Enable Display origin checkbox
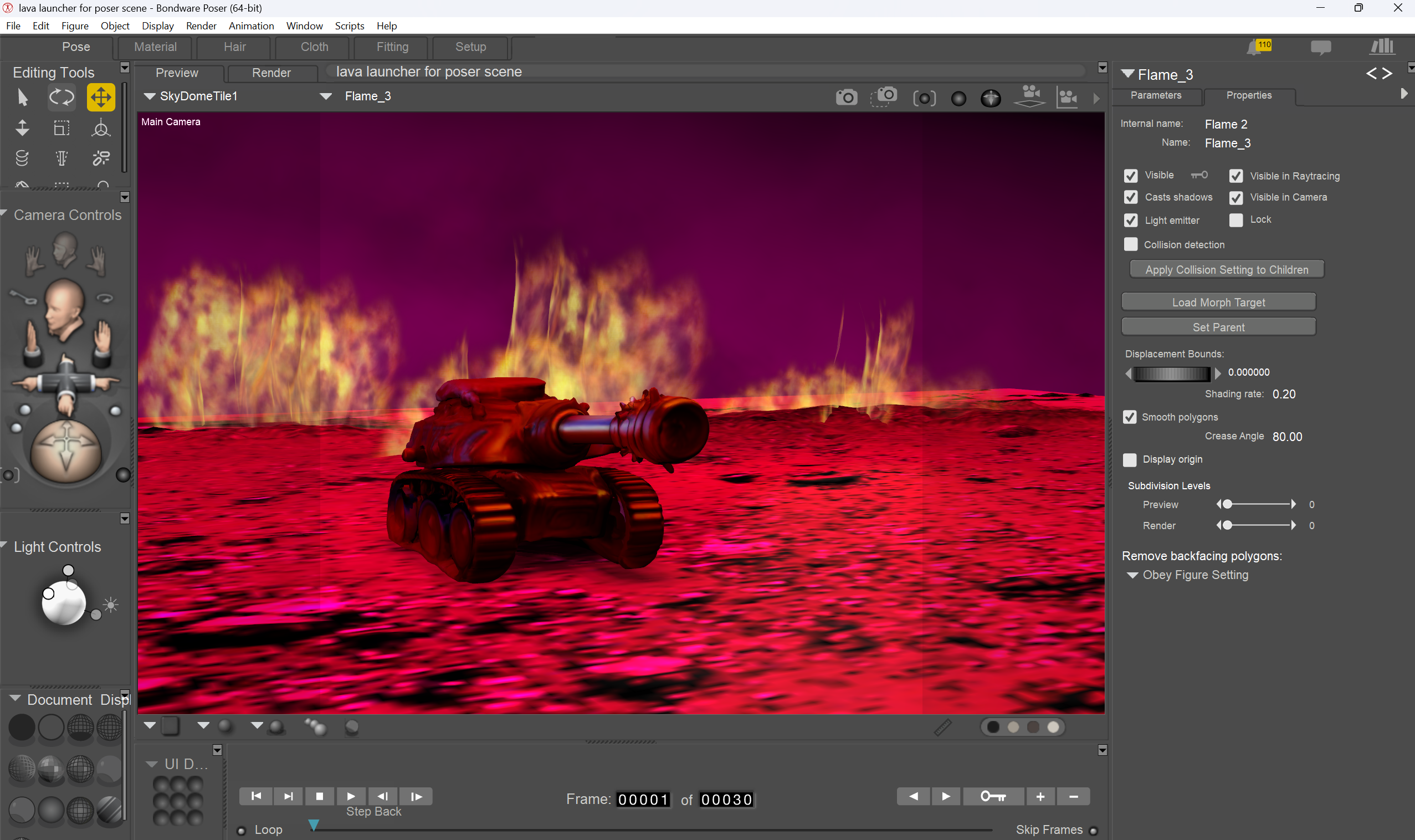This screenshot has height=840, width=1415. (x=1129, y=460)
